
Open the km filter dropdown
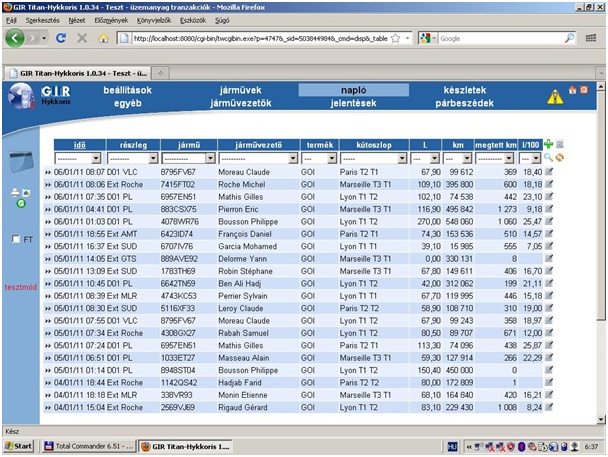[467, 158]
